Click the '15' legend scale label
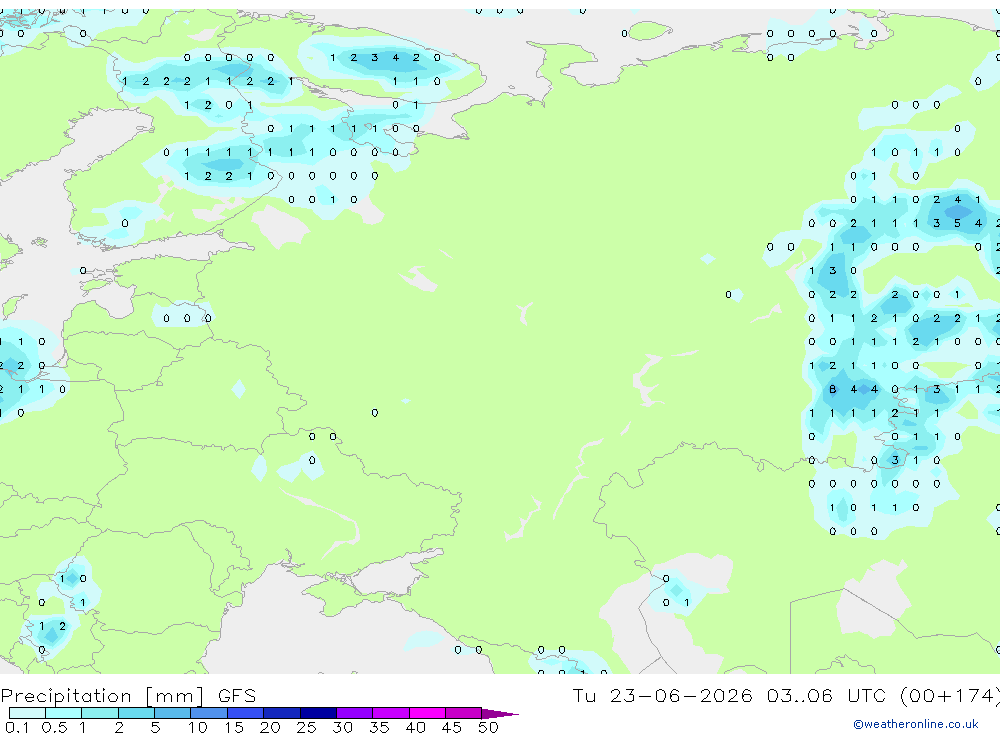Viewport: 1000px width, 733px height. [234, 727]
